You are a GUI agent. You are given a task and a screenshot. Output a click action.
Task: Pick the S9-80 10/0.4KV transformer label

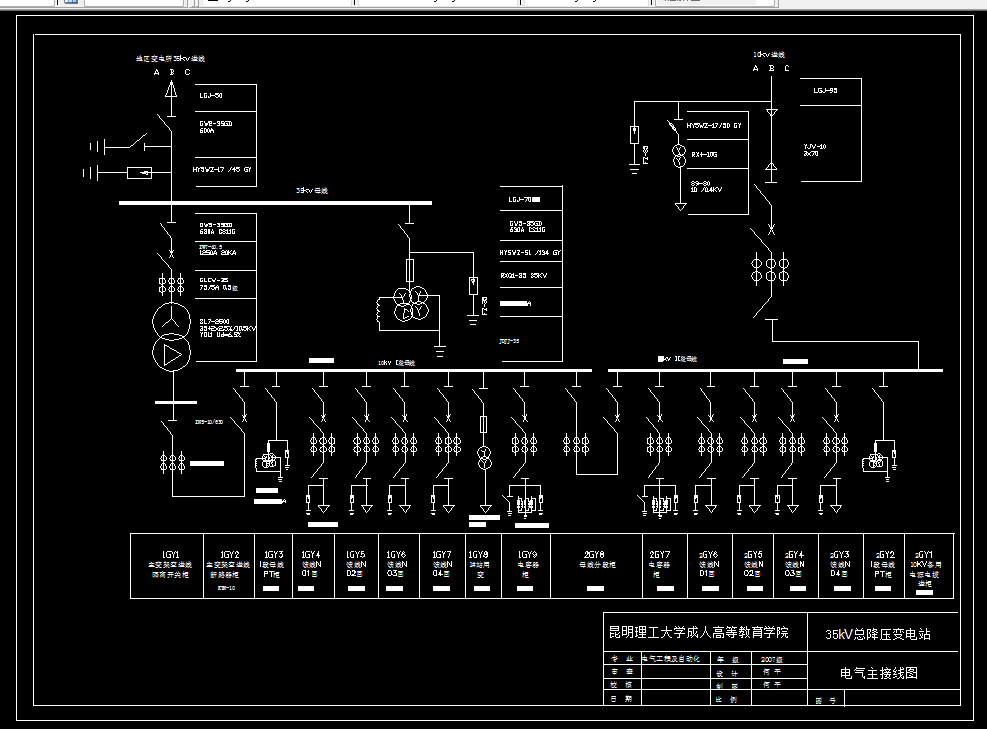(706, 186)
